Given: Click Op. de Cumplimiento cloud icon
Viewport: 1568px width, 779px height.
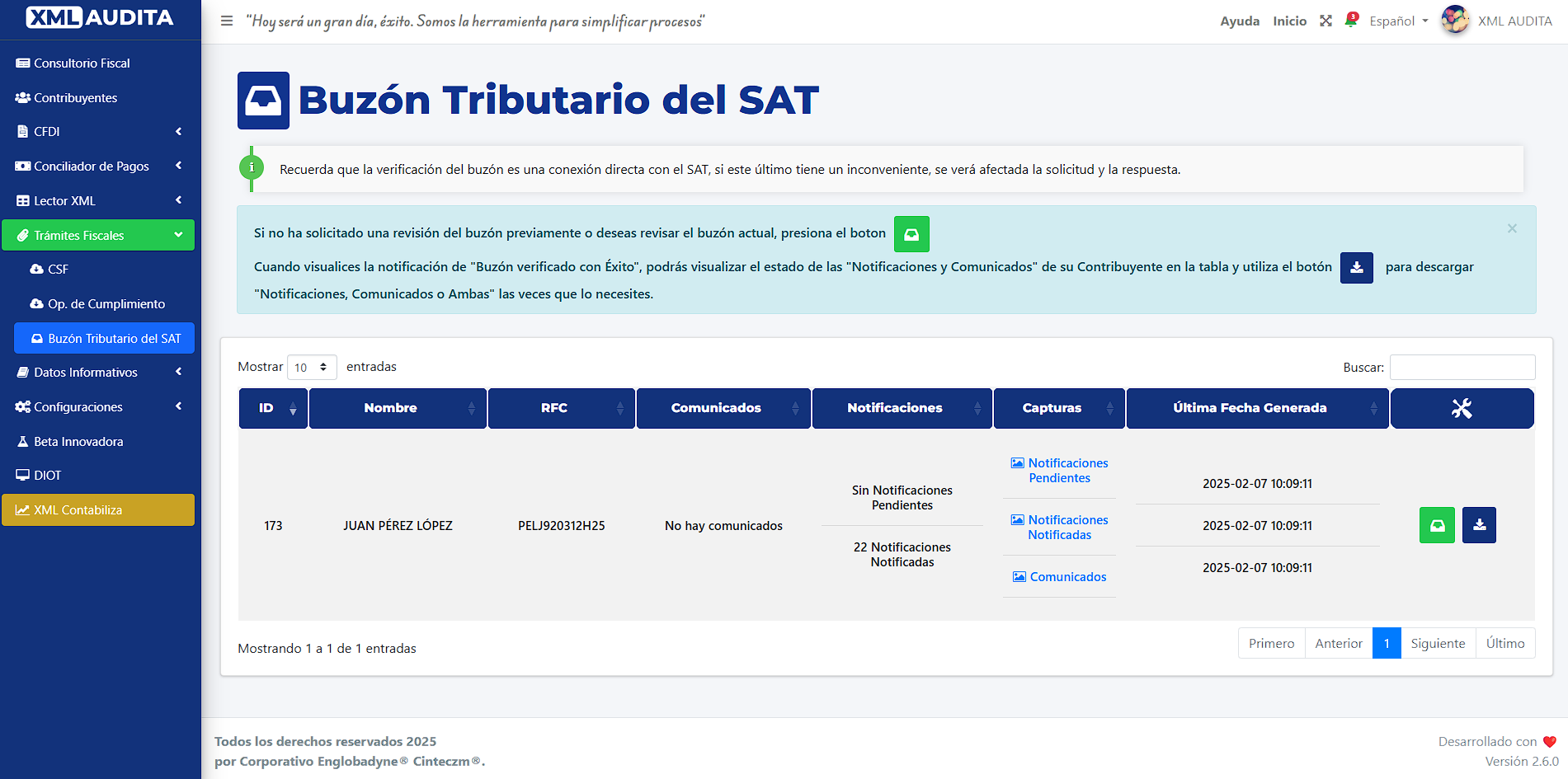Looking at the screenshot, I should 36,304.
